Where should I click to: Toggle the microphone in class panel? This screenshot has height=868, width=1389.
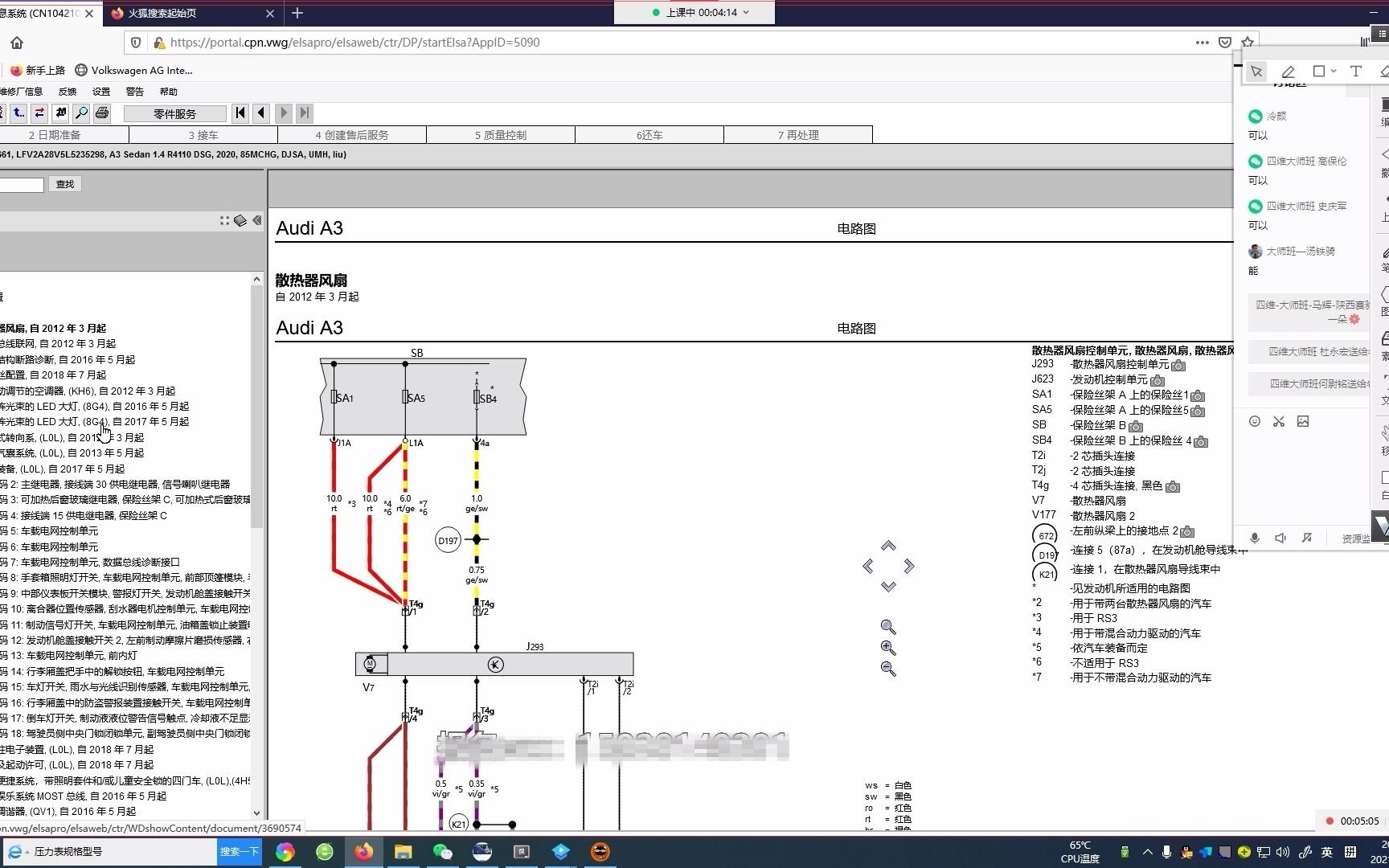point(1254,538)
